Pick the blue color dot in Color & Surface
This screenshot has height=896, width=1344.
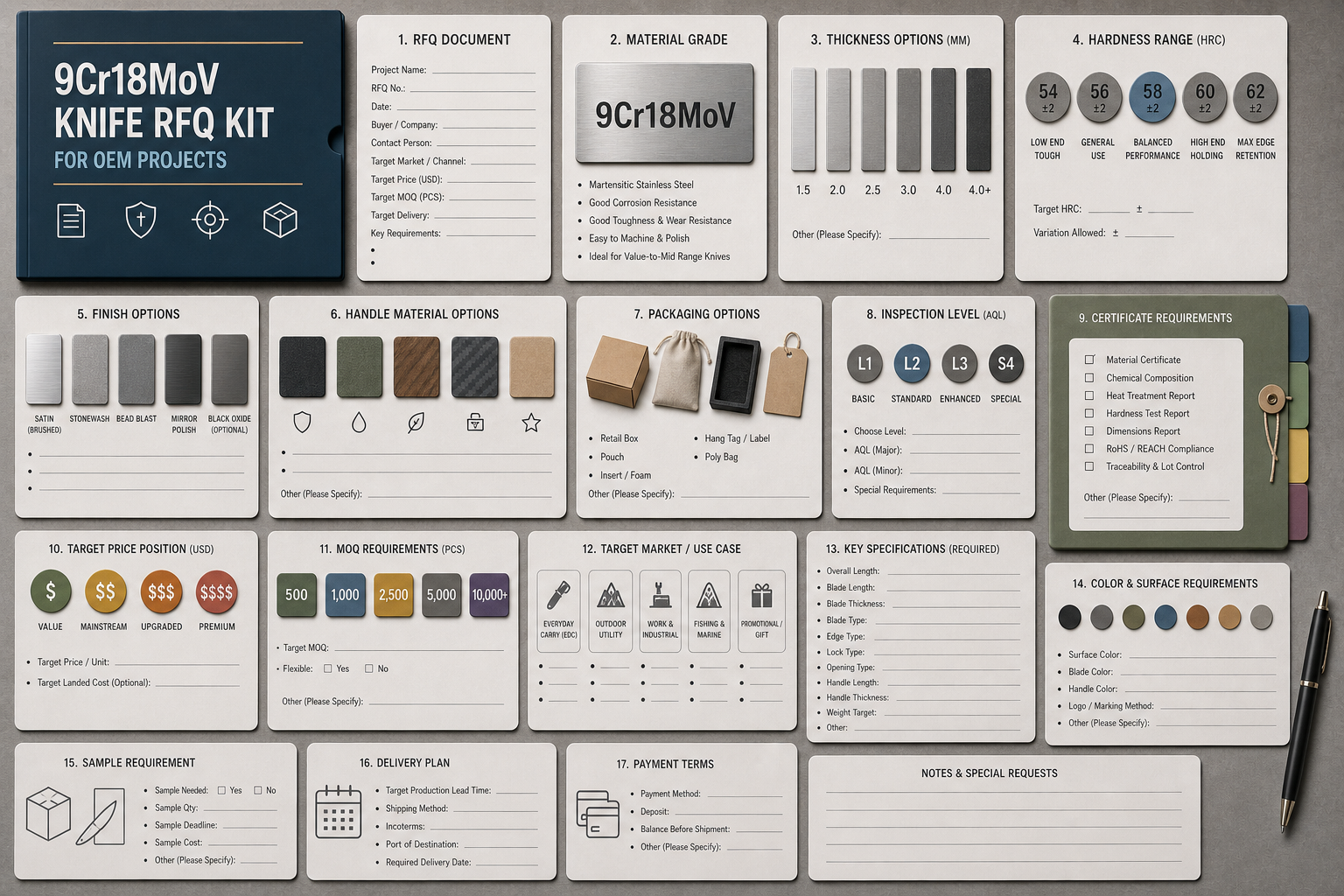pos(1165,618)
